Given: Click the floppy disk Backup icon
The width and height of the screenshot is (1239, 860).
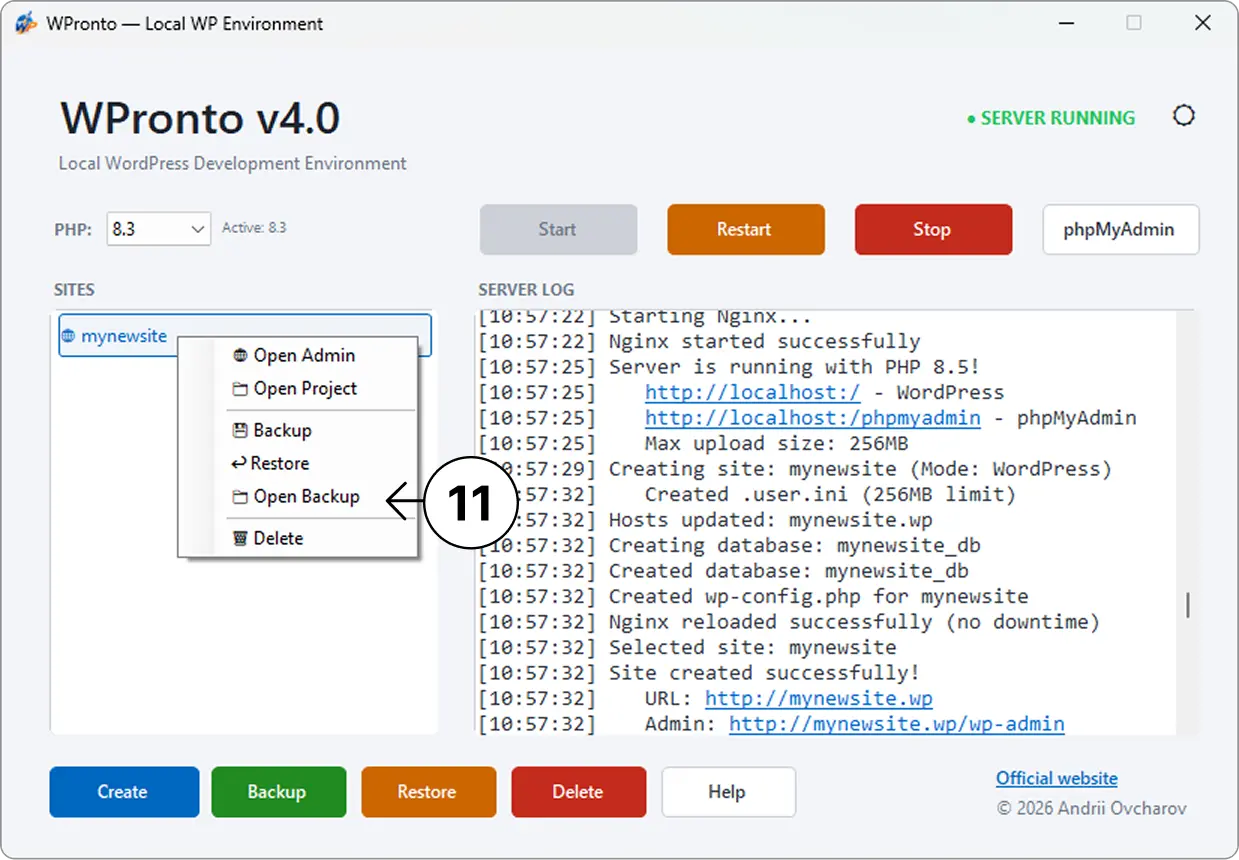Looking at the screenshot, I should pos(240,431).
